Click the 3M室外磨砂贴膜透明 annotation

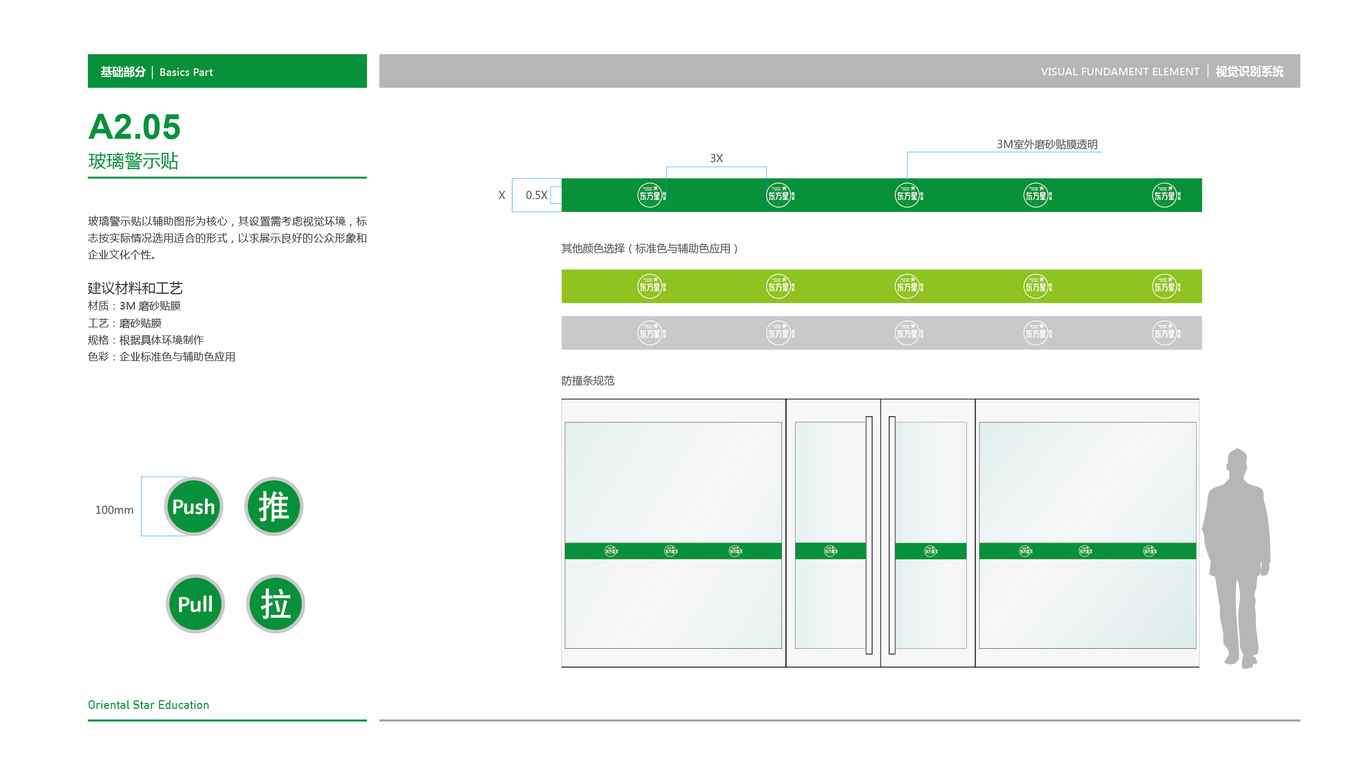pyautogui.click(x=1047, y=144)
